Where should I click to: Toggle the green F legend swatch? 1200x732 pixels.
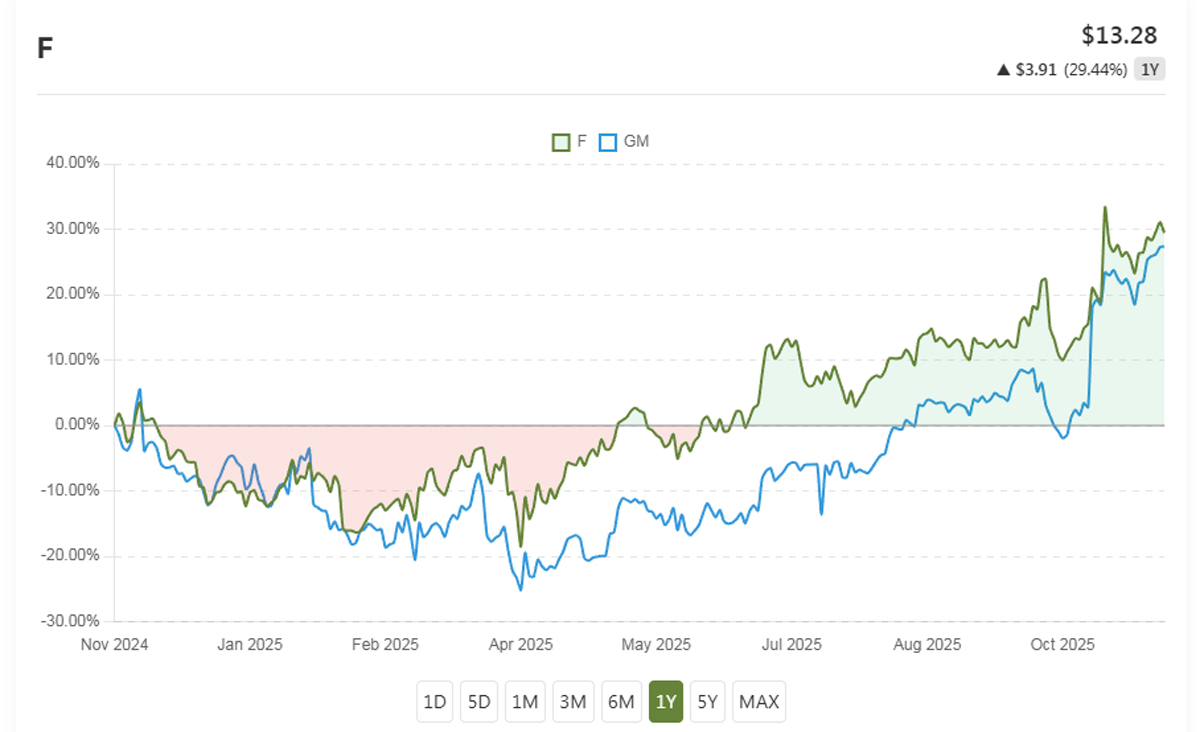point(561,142)
